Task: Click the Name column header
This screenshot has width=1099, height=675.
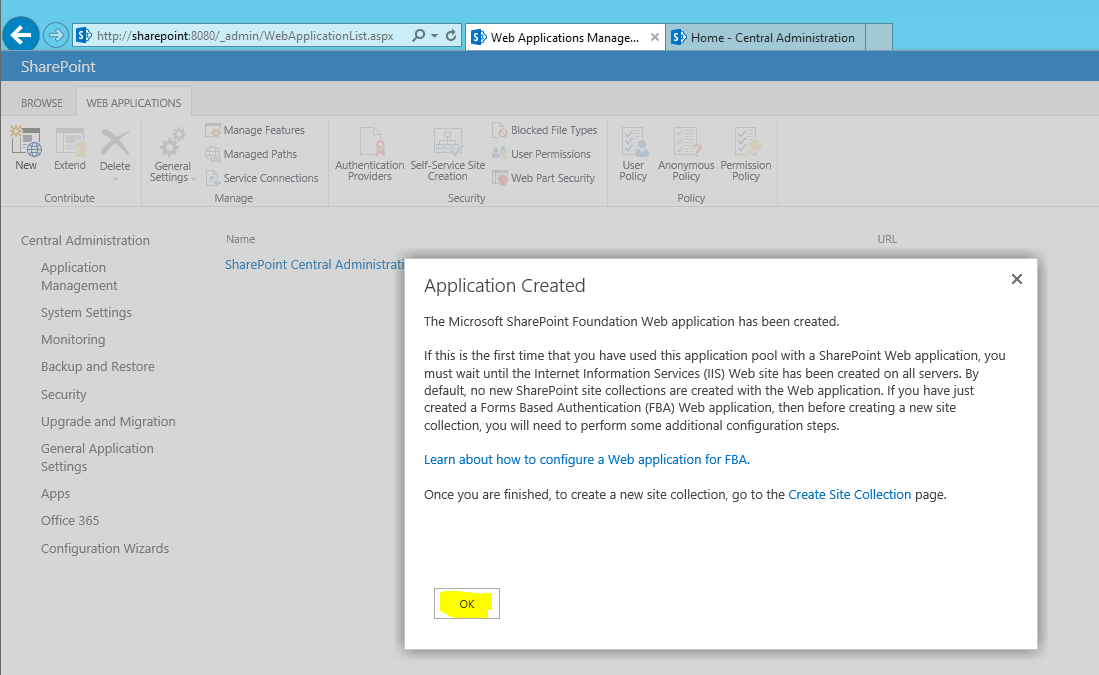Action: point(240,239)
